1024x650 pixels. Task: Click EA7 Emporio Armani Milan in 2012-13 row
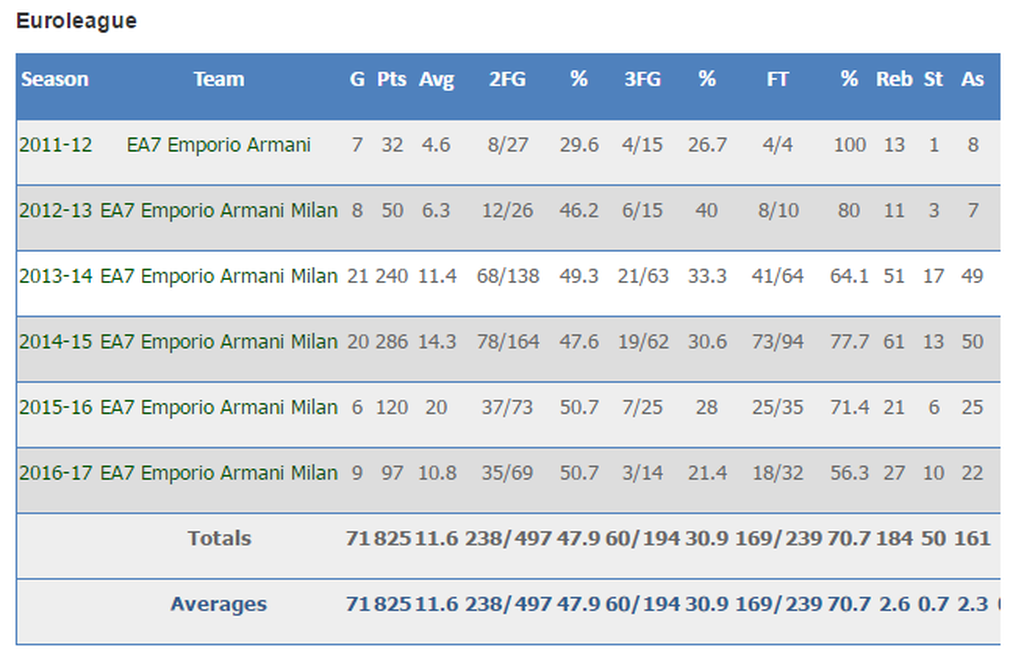pos(218,211)
